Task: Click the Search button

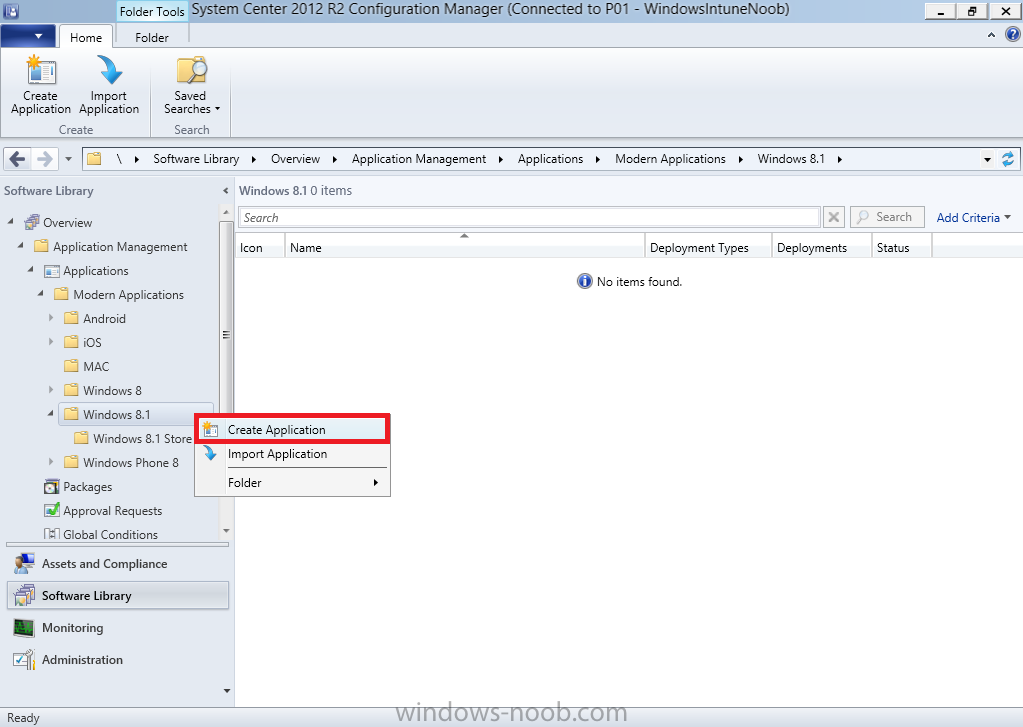Action: (887, 217)
